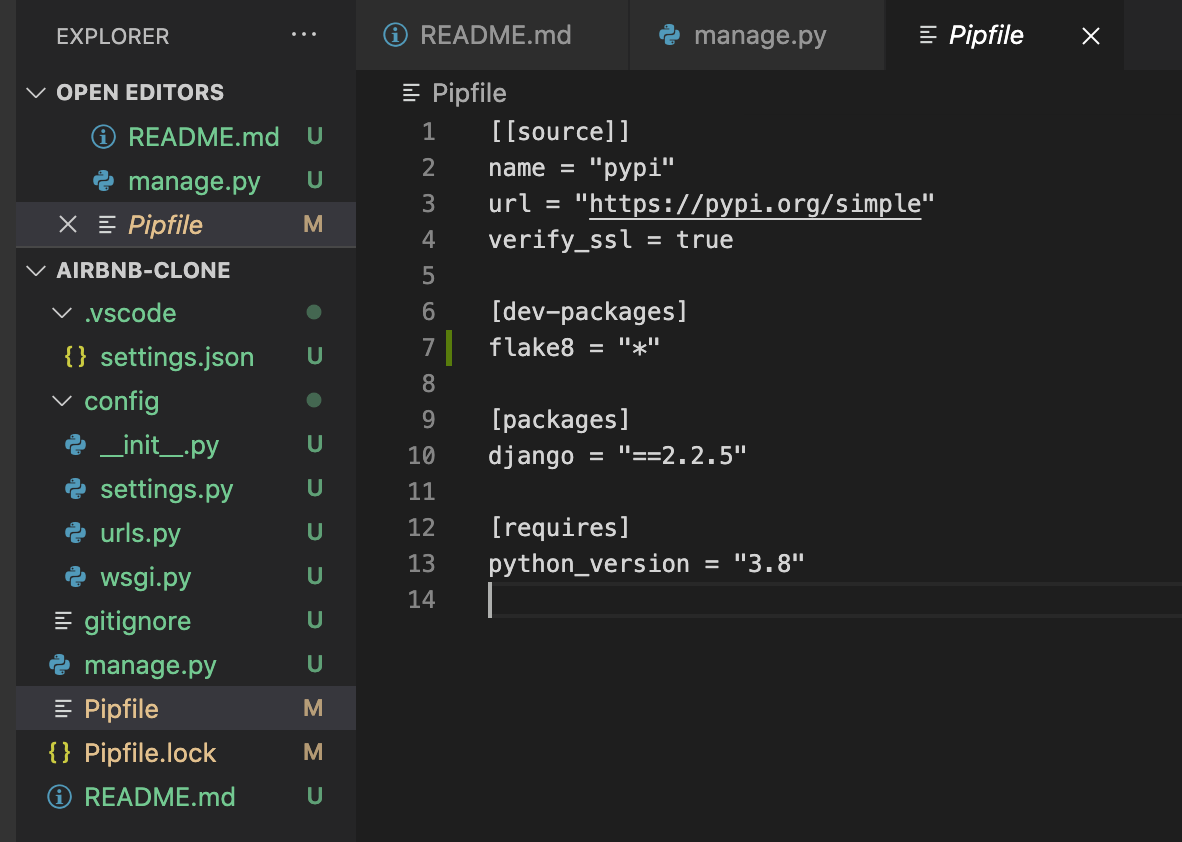Open the Explorer more actions ellipsis
Viewport: 1182px width, 842px height.
coord(303,35)
